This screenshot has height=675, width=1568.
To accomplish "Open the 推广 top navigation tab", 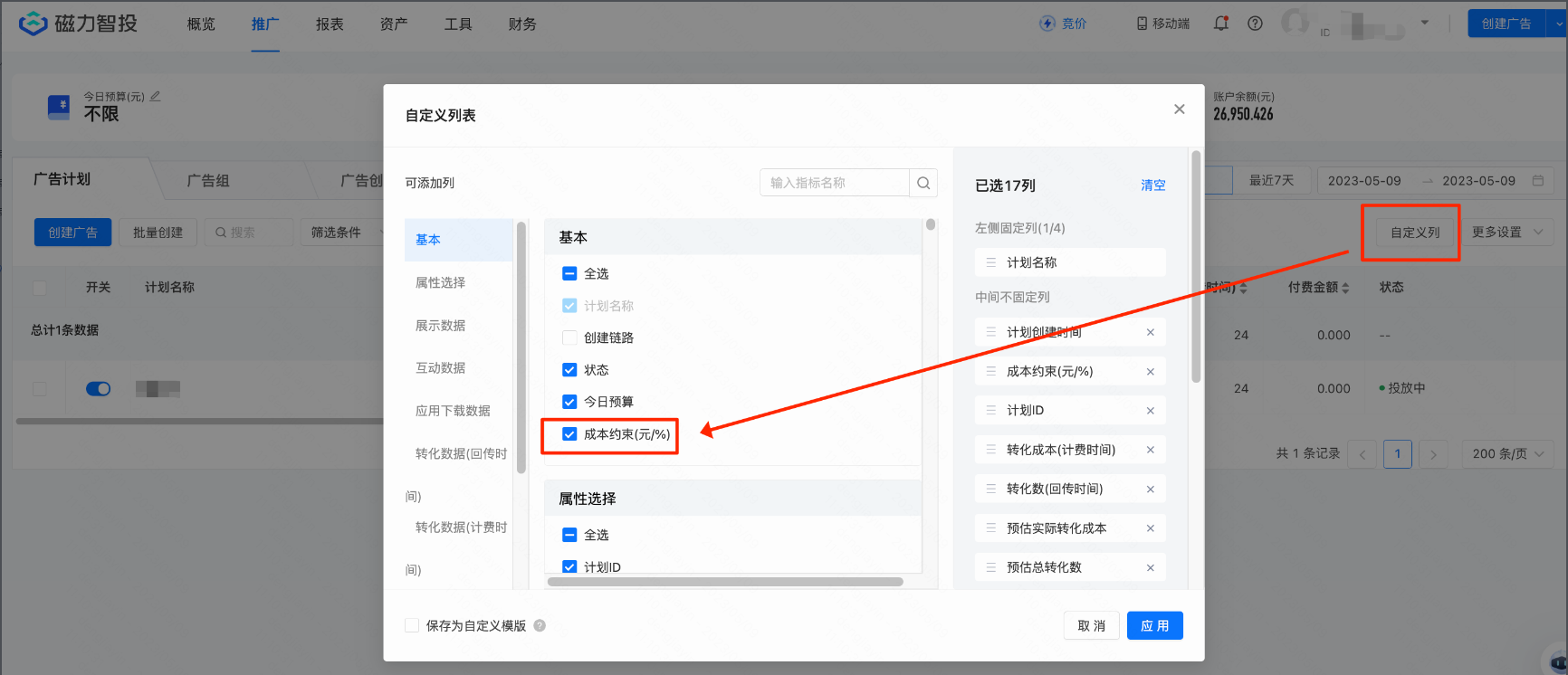I will click(x=265, y=24).
